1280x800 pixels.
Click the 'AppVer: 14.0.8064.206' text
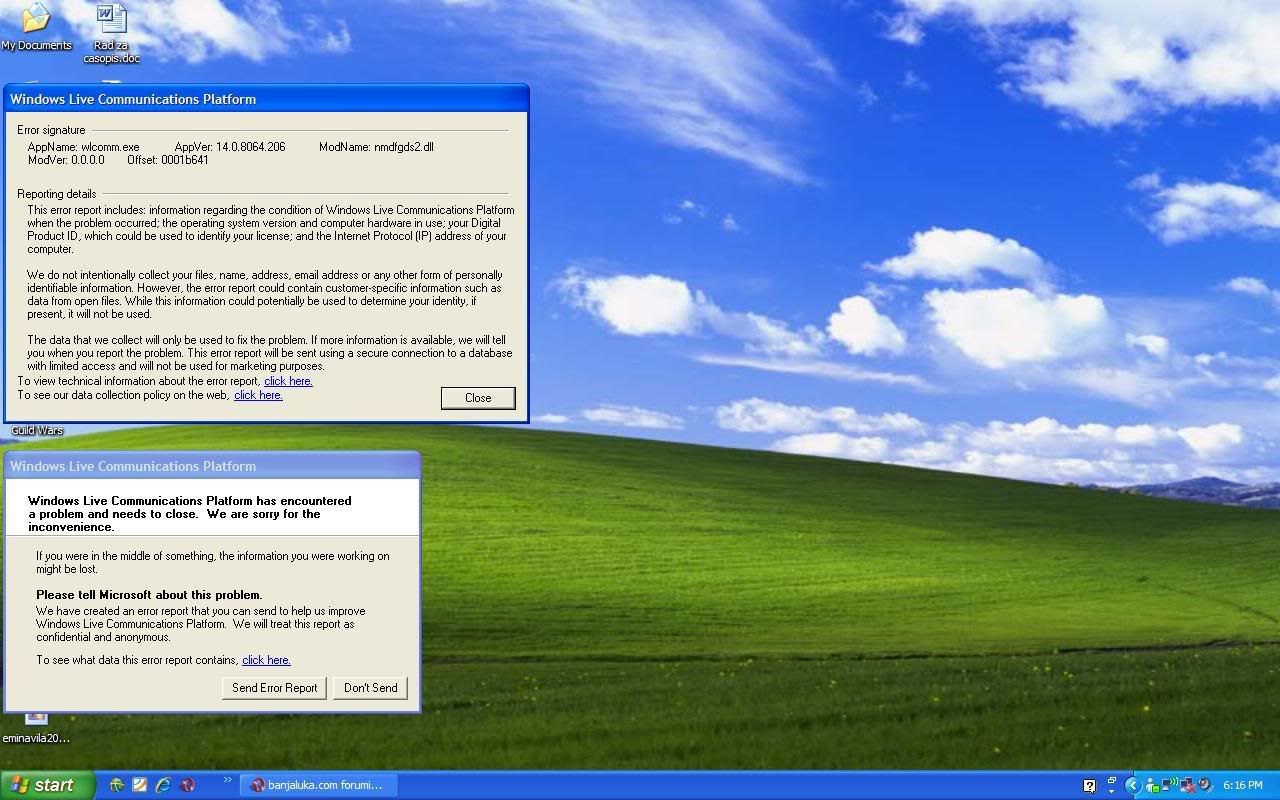click(230, 147)
